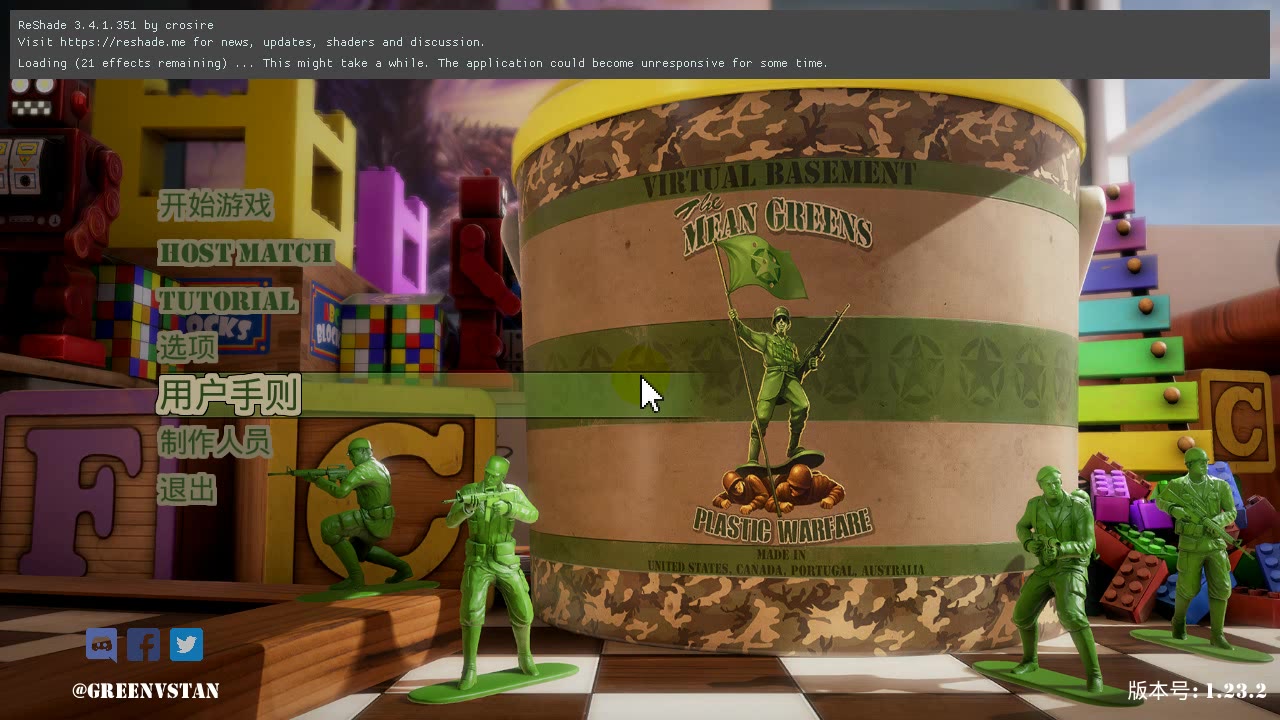Choose HOST MATCH from the main menu

pos(245,253)
